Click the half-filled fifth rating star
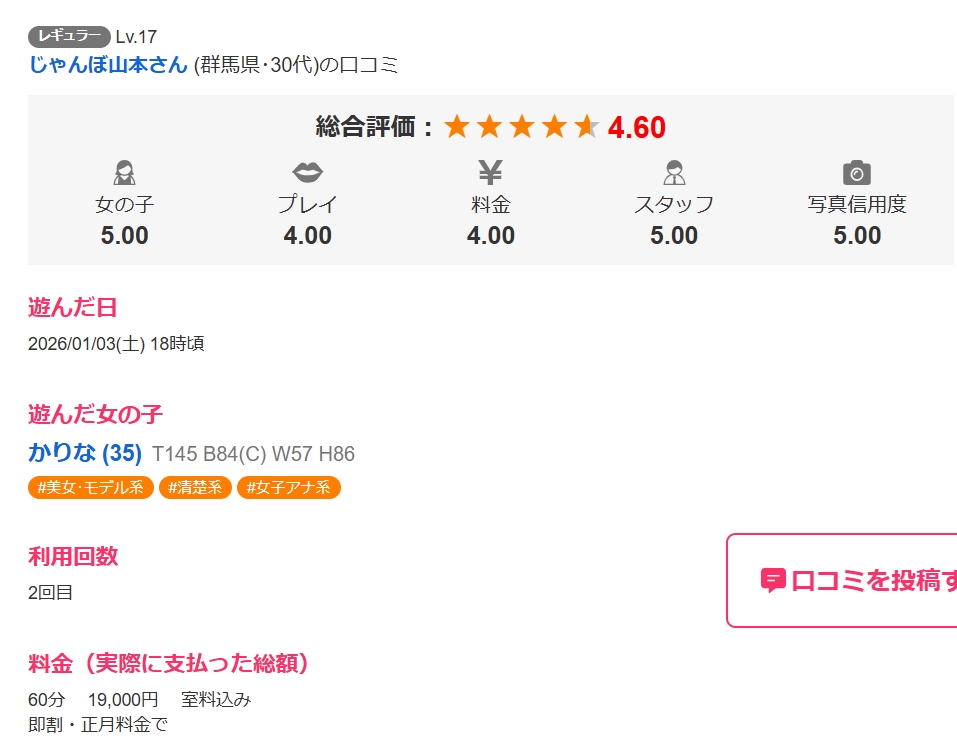Screen dimensions: 957x749 pos(587,127)
